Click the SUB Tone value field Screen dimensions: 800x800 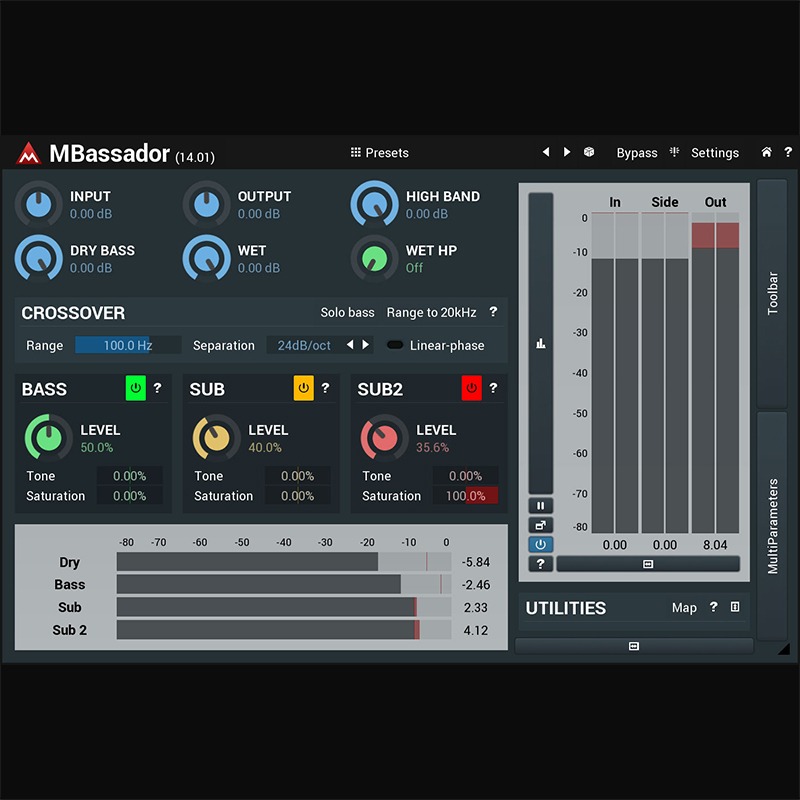click(297, 476)
